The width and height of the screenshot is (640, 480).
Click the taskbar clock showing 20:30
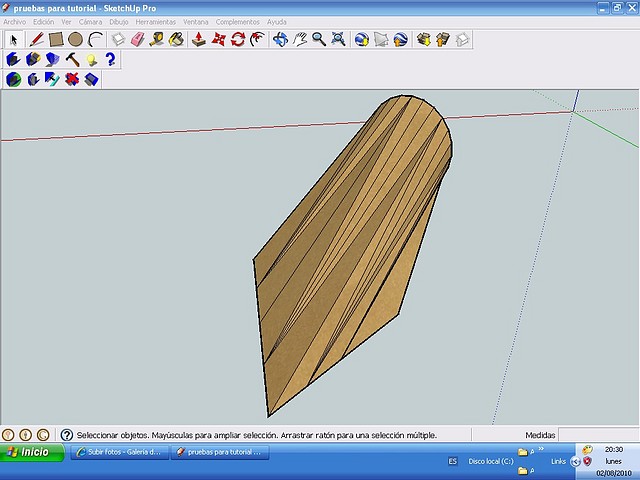(x=613, y=449)
